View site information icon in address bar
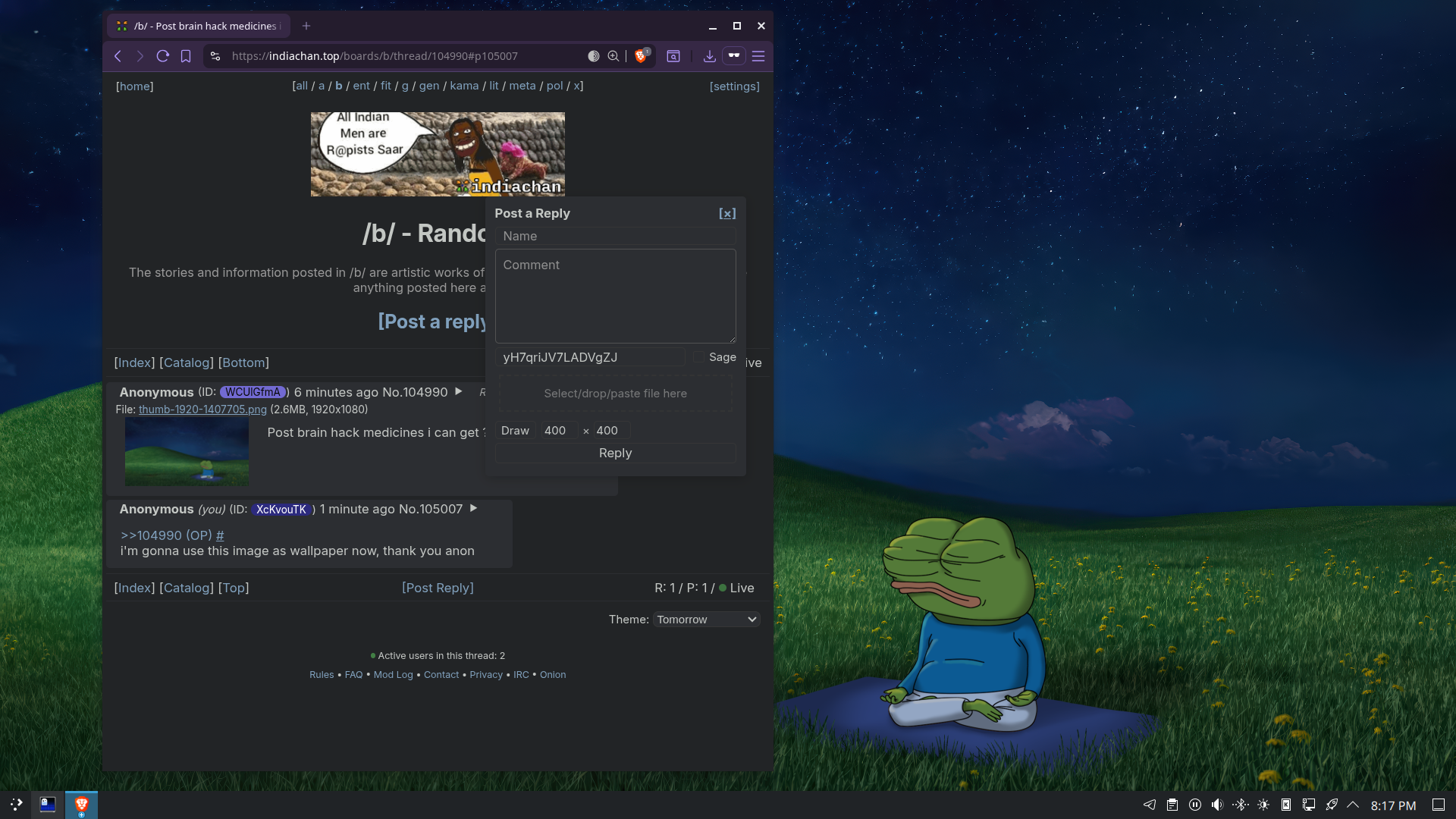 click(215, 56)
